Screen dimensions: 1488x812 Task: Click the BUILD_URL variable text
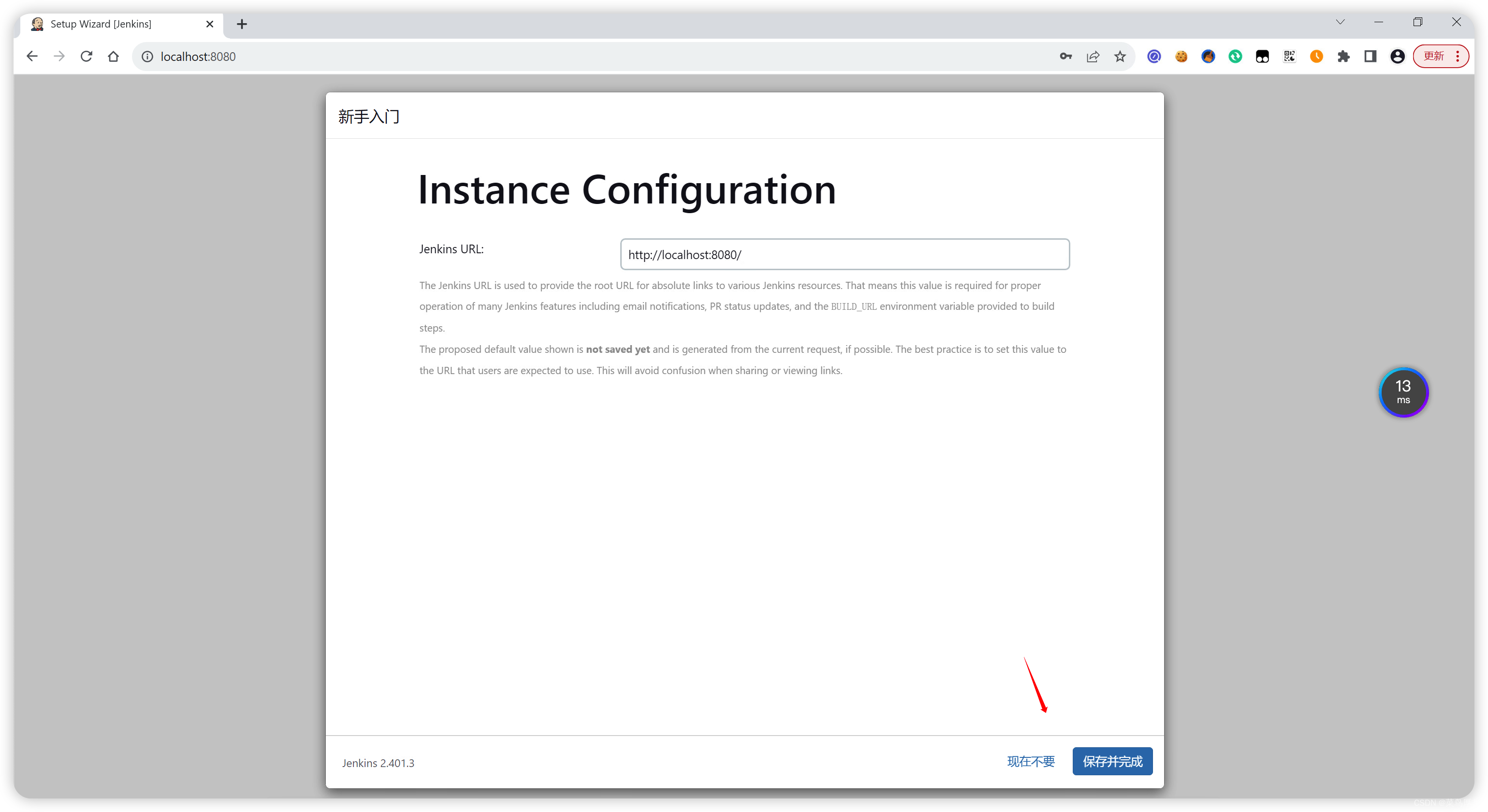point(854,306)
